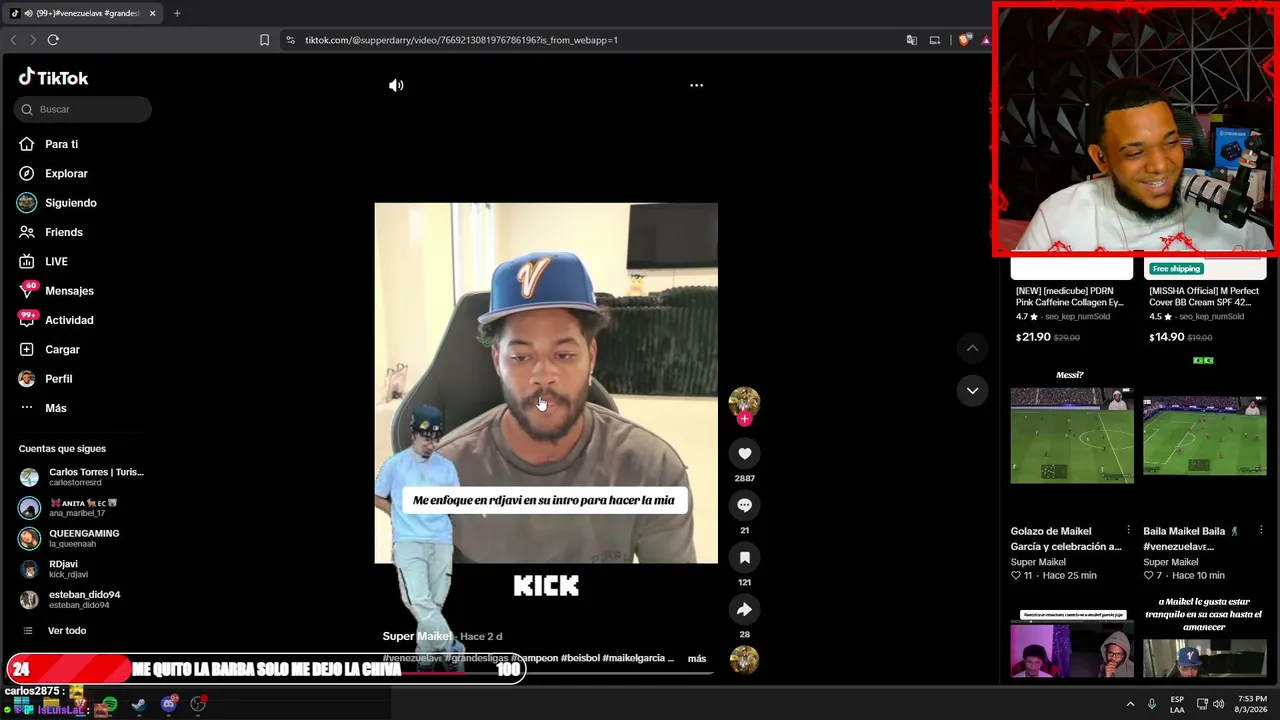
Task: Click the TikTok logo
Action: point(54,78)
